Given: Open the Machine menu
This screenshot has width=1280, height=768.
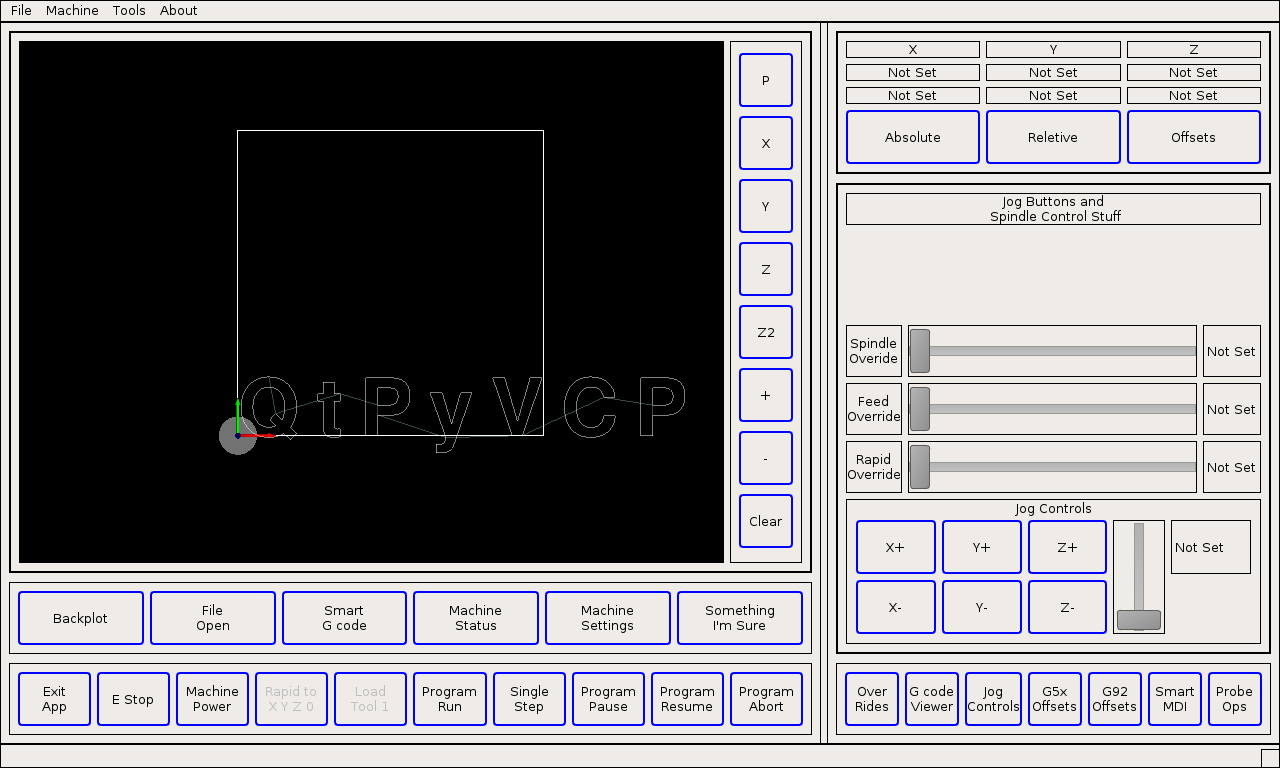Looking at the screenshot, I should pyautogui.click(x=72, y=10).
